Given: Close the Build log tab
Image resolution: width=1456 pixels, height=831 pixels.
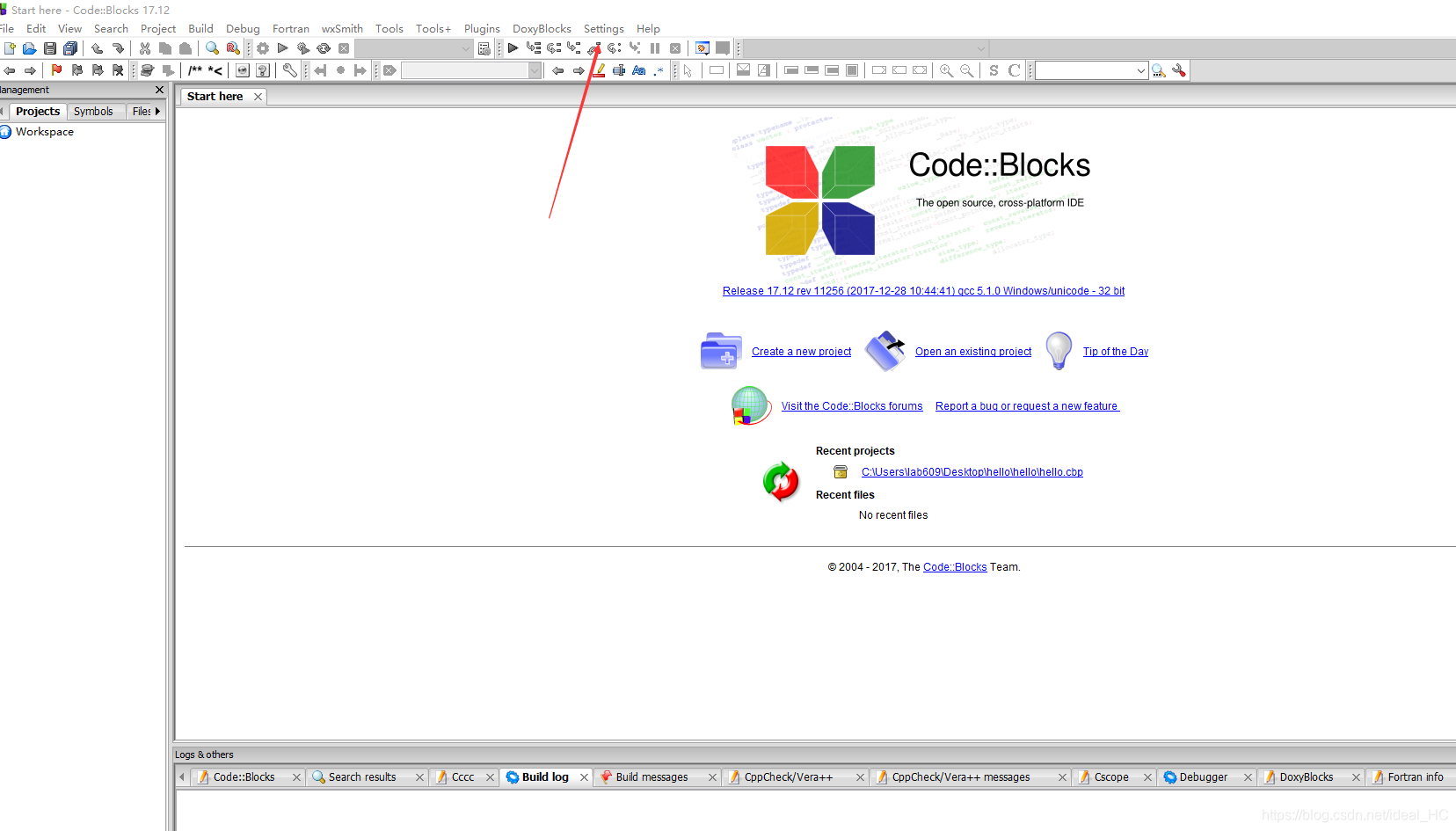Looking at the screenshot, I should (x=584, y=777).
